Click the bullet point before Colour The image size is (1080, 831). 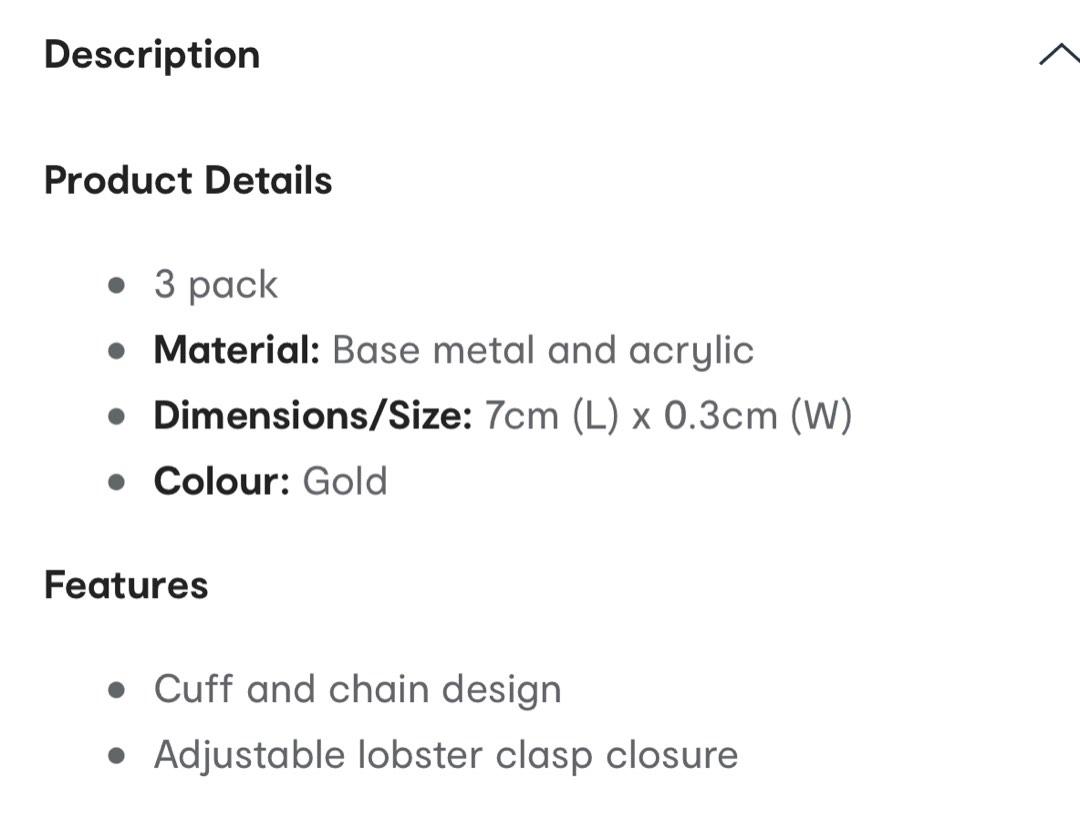118,482
